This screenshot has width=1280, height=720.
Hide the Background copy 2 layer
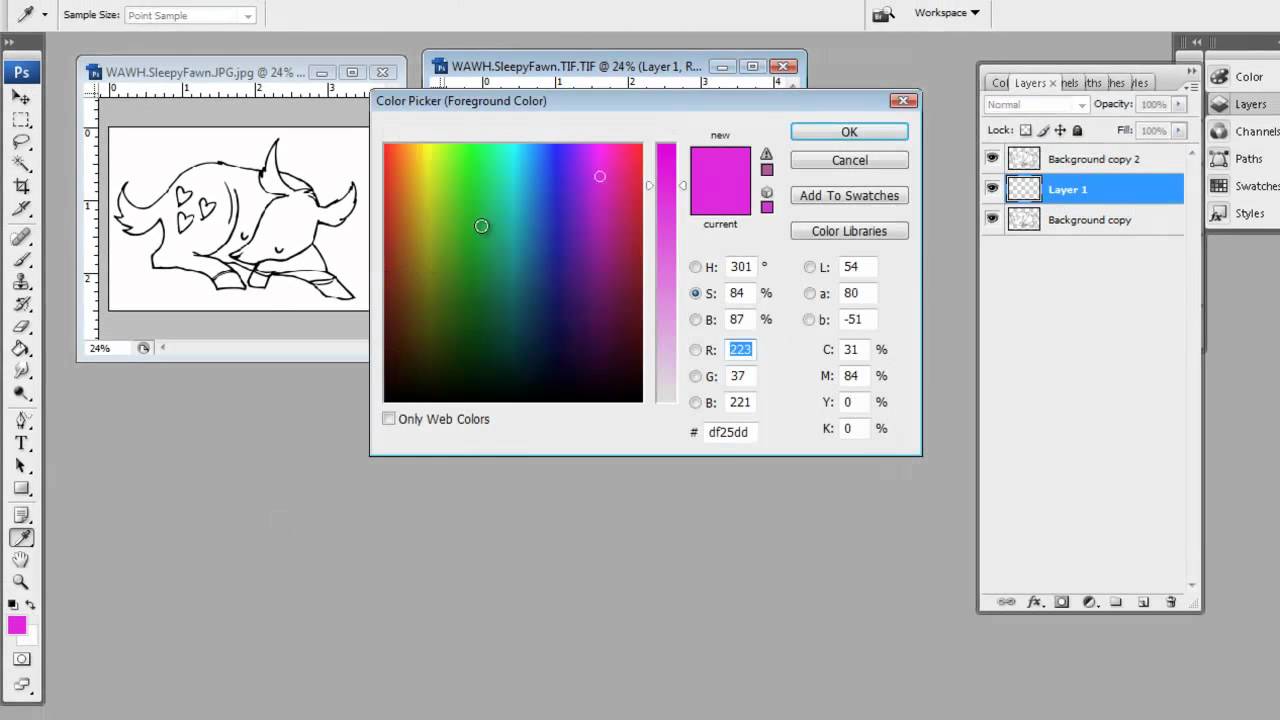992,158
